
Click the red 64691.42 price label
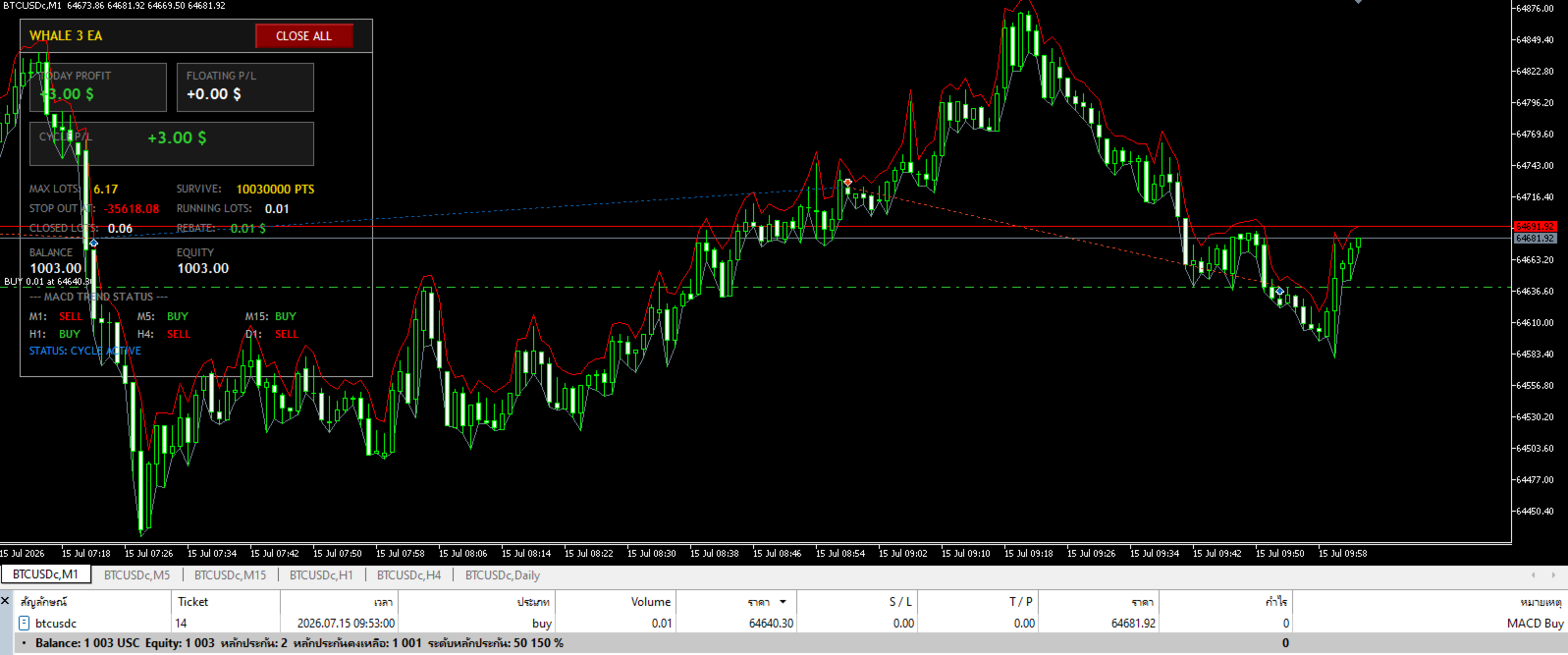coord(1536,227)
